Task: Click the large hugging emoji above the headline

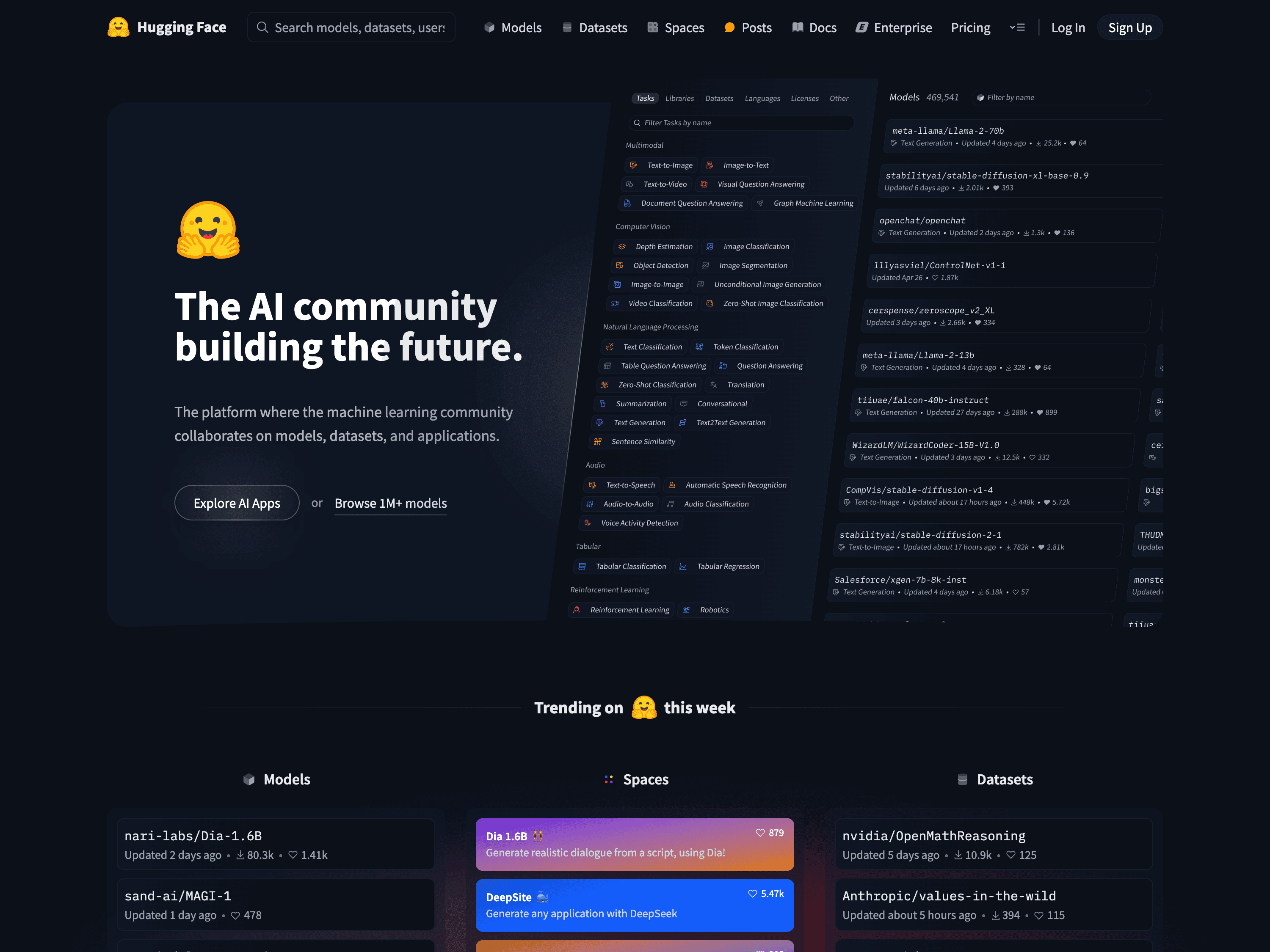Action: point(208,230)
